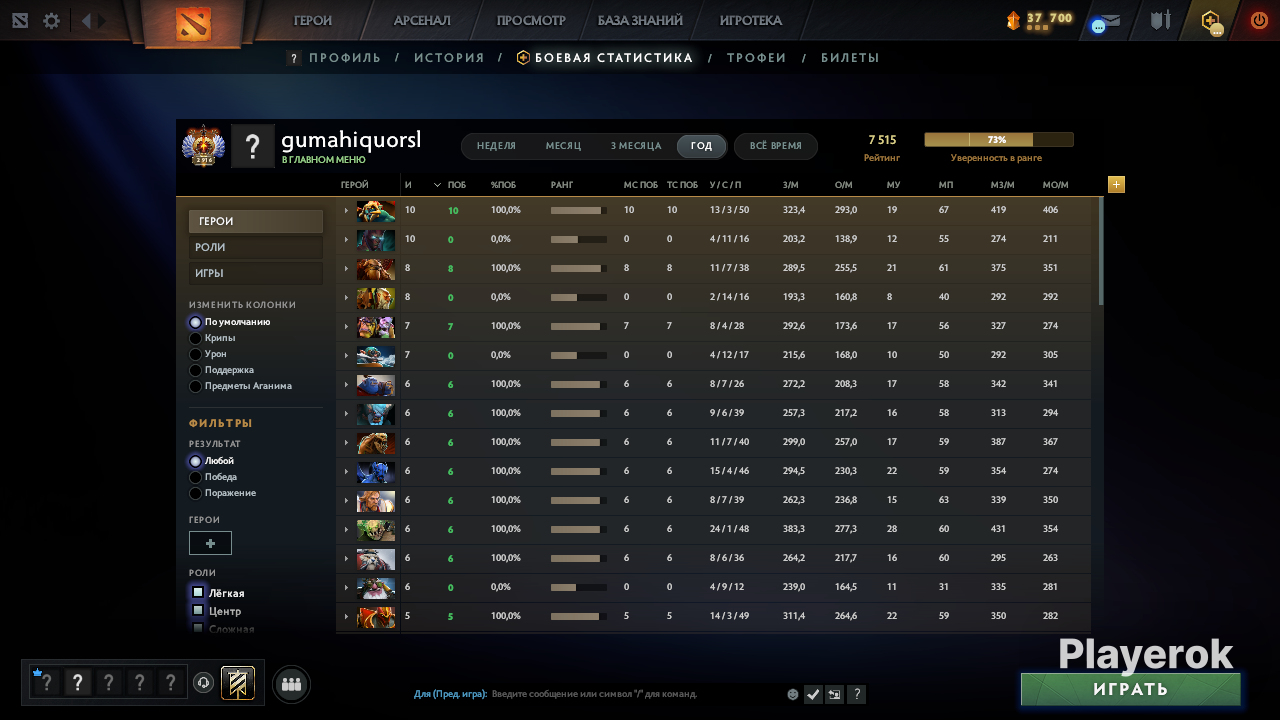Viewport: 1280px width, 720px height.
Task: Click the gold striped banner icon
Action: [238, 683]
